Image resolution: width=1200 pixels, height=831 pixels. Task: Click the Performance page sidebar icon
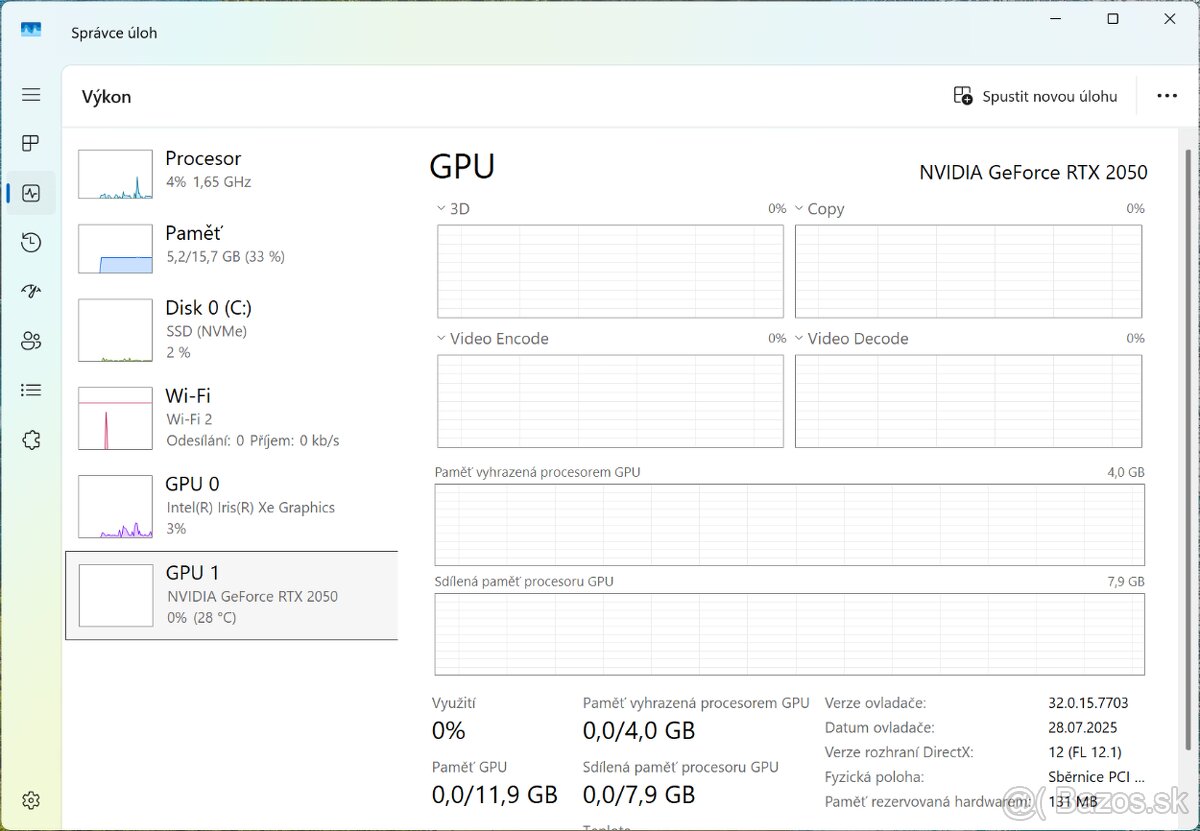pos(31,193)
